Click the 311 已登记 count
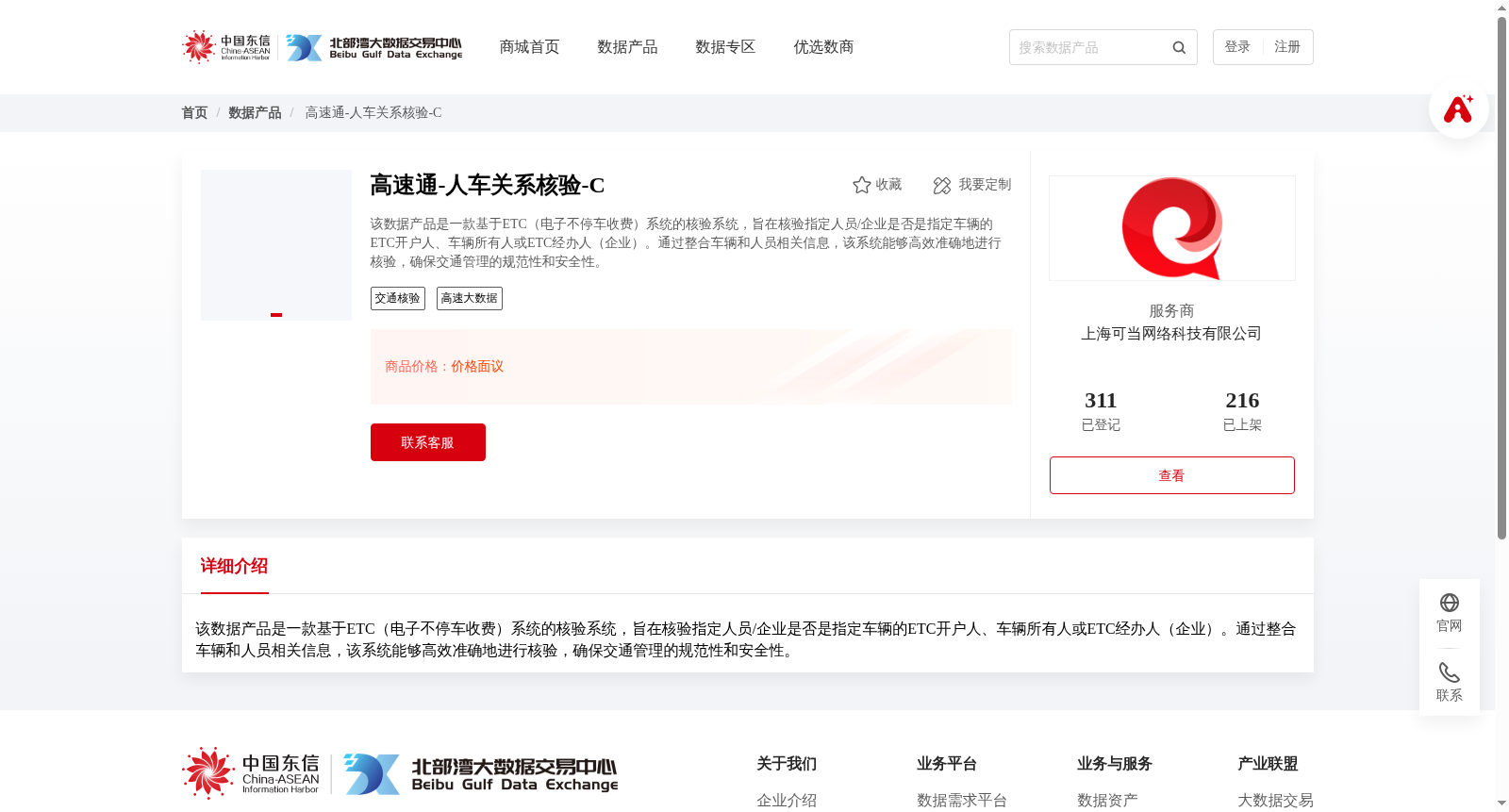Screen dimensions: 1509x812 [1101, 411]
